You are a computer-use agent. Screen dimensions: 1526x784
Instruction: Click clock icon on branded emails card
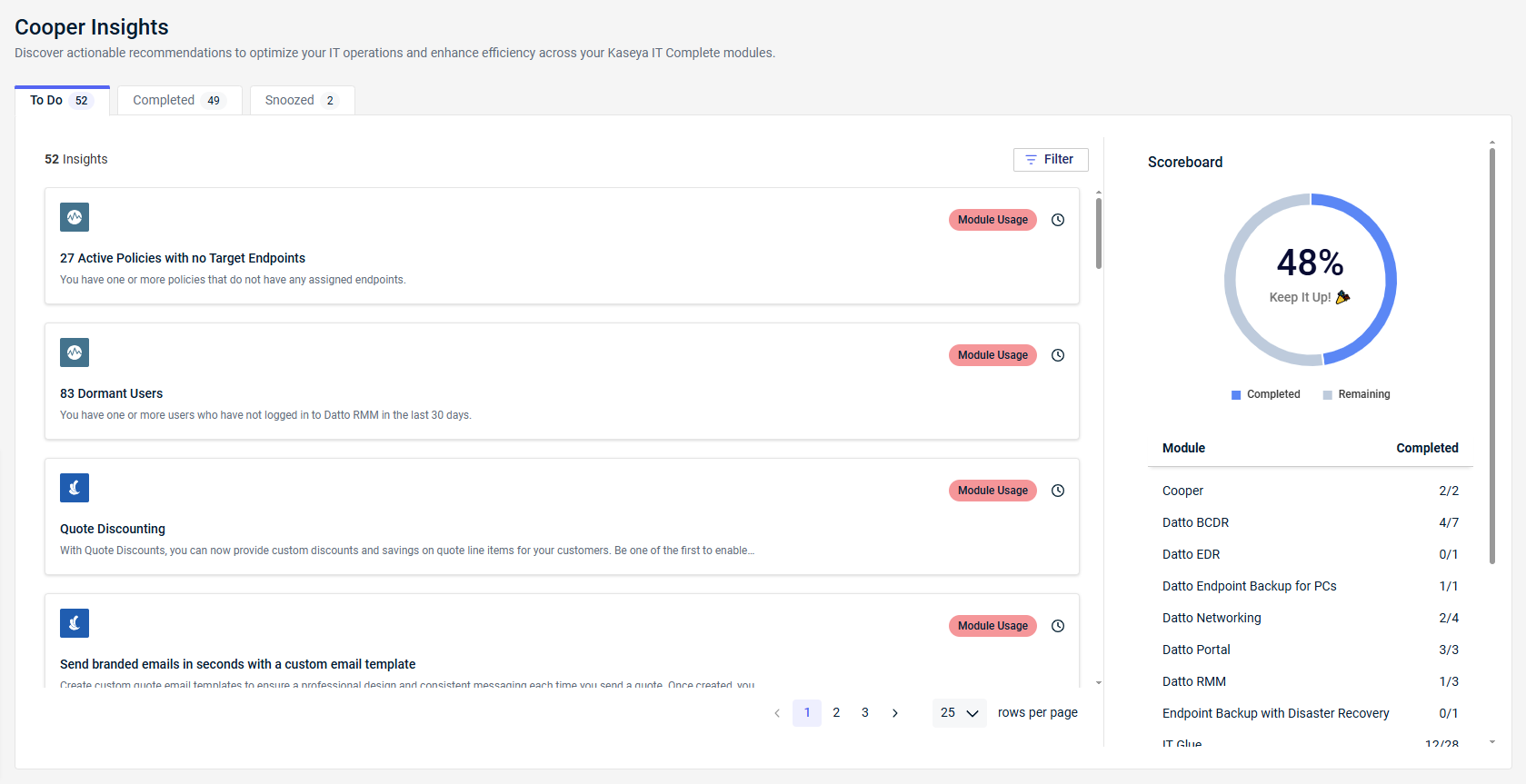coord(1058,626)
